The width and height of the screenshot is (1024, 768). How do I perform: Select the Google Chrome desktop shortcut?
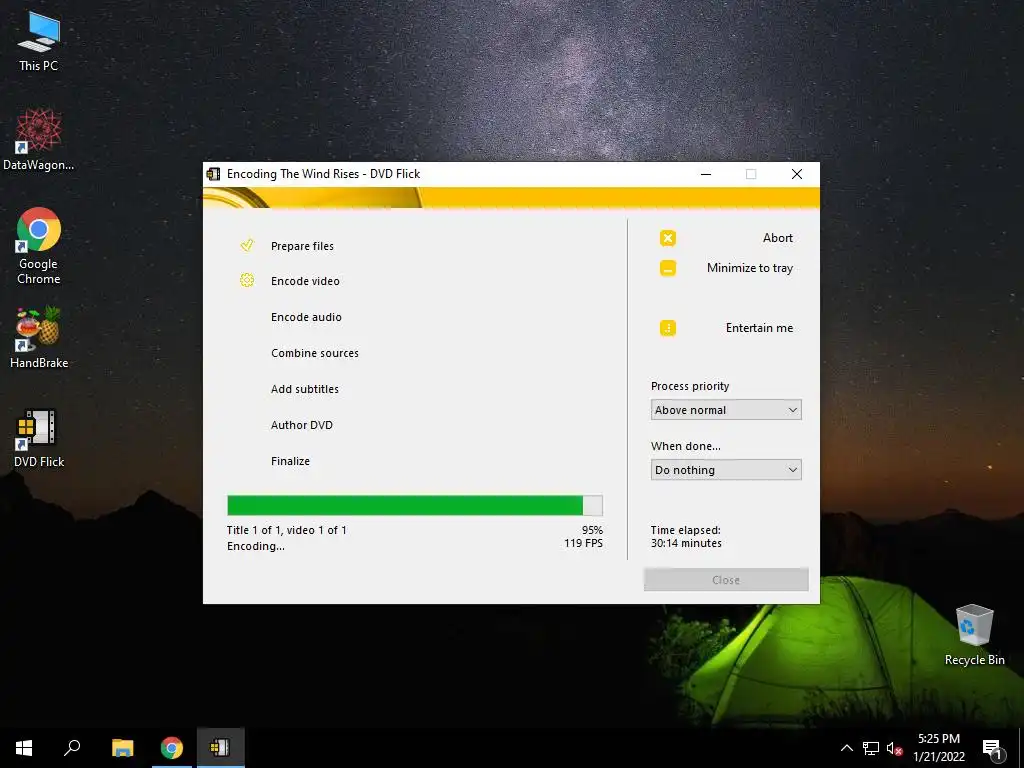[x=39, y=246]
